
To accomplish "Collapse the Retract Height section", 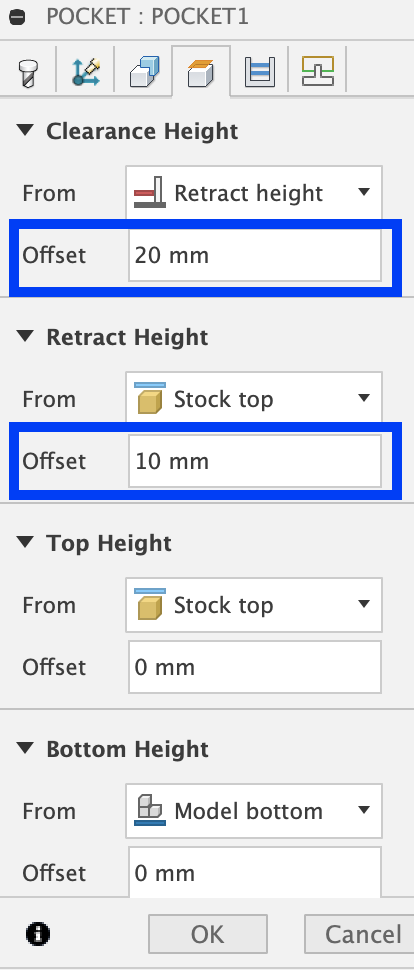I will pos(25,337).
